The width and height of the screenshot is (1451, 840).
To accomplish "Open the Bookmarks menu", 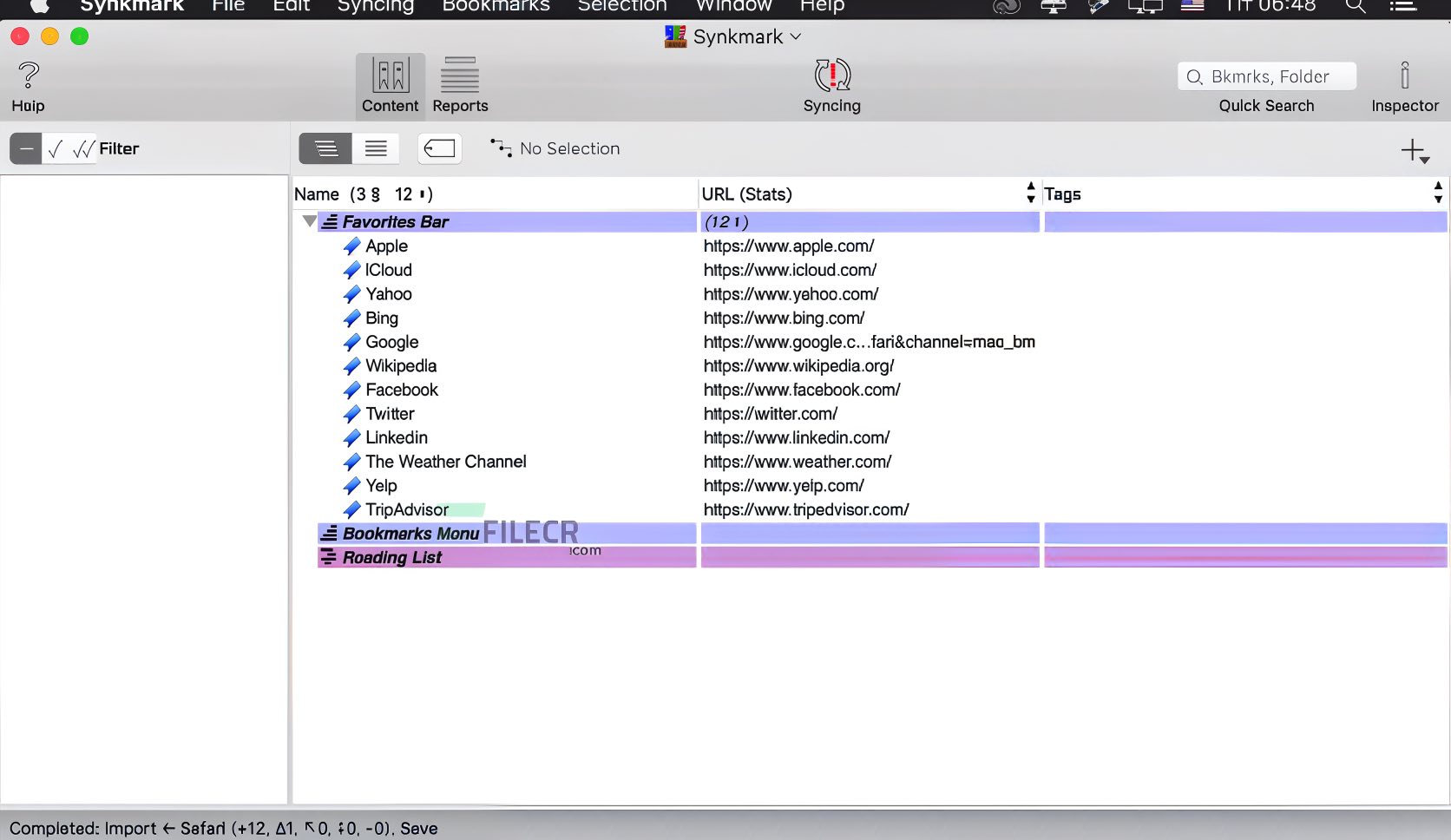I will point(495,7).
